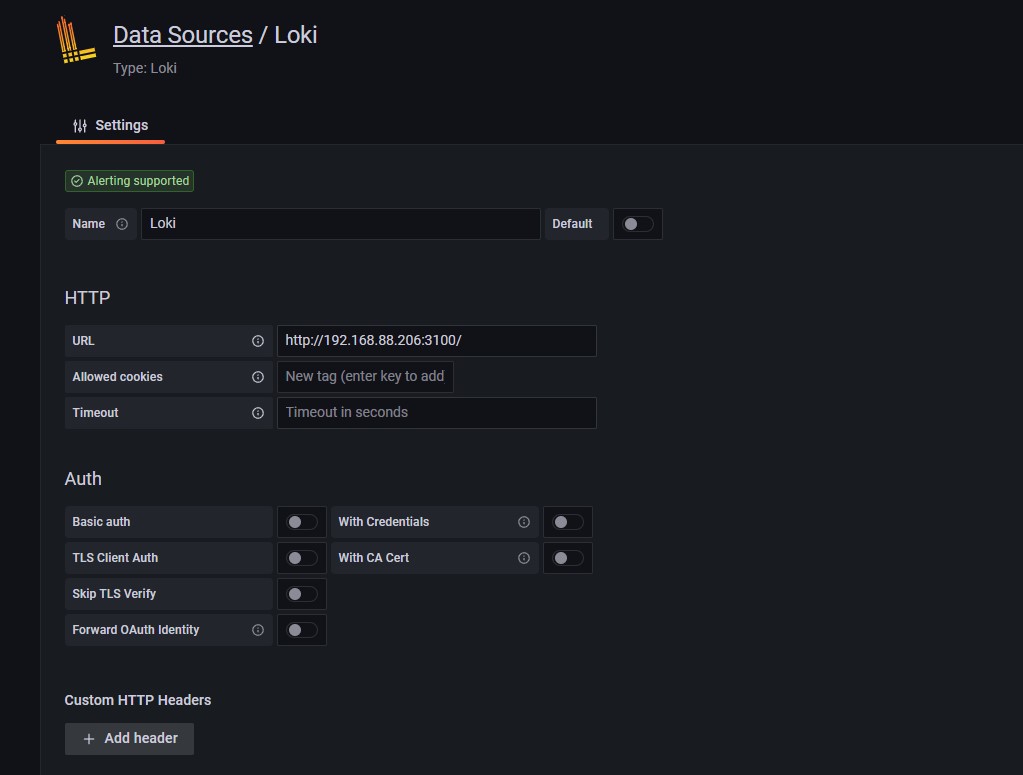Image resolution: width=1023 pixels, height=775 pixels.
Task: Enable the TLS Client Auth toggle
Action: [302, 558]
